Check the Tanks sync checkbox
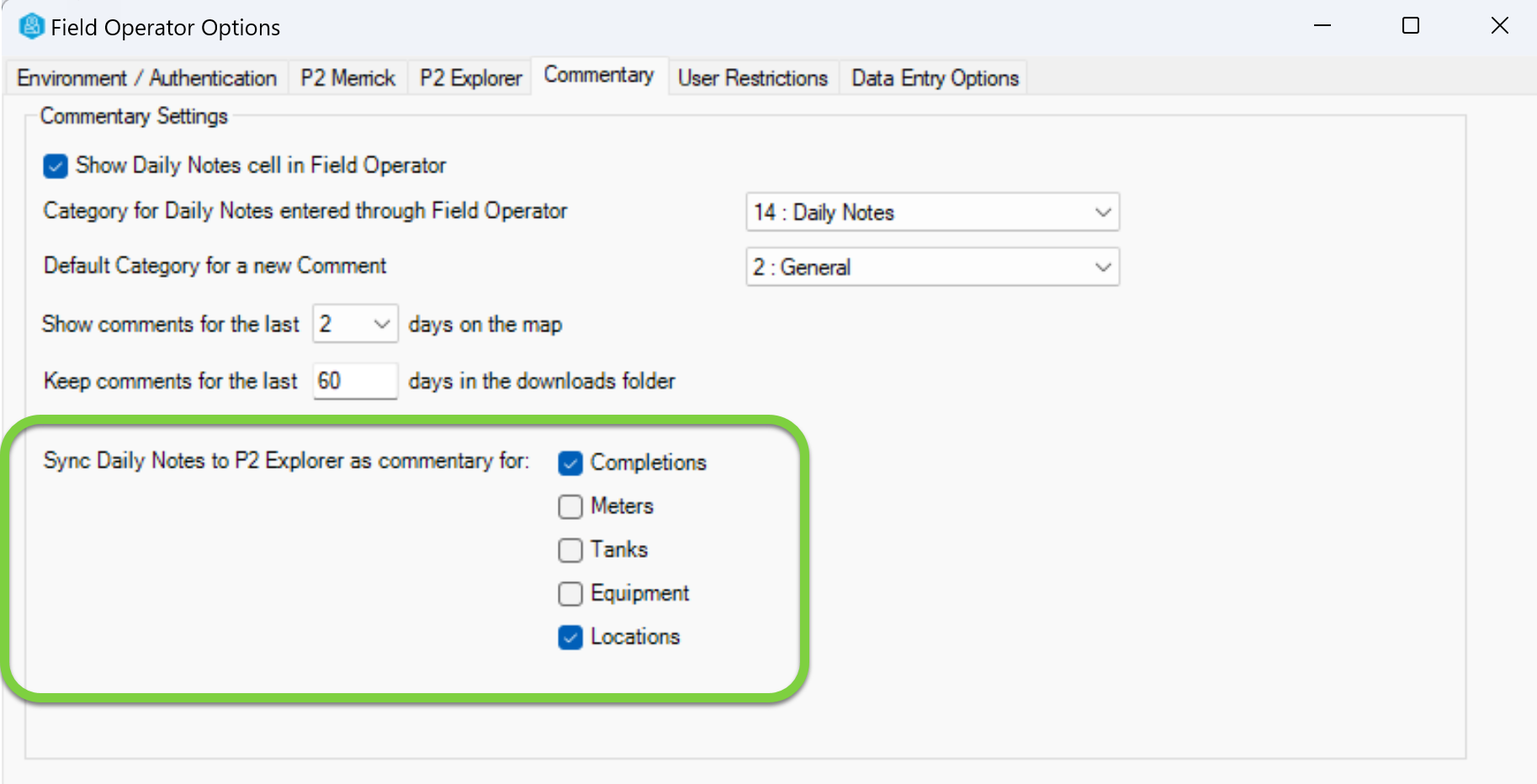 coord(570,550)
